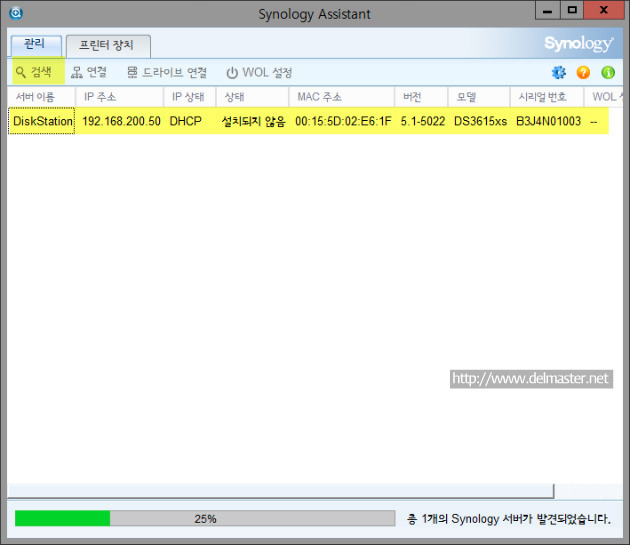Click the Synology logo in the header
The width and height of the screenshot is (630, 545).
579,43
